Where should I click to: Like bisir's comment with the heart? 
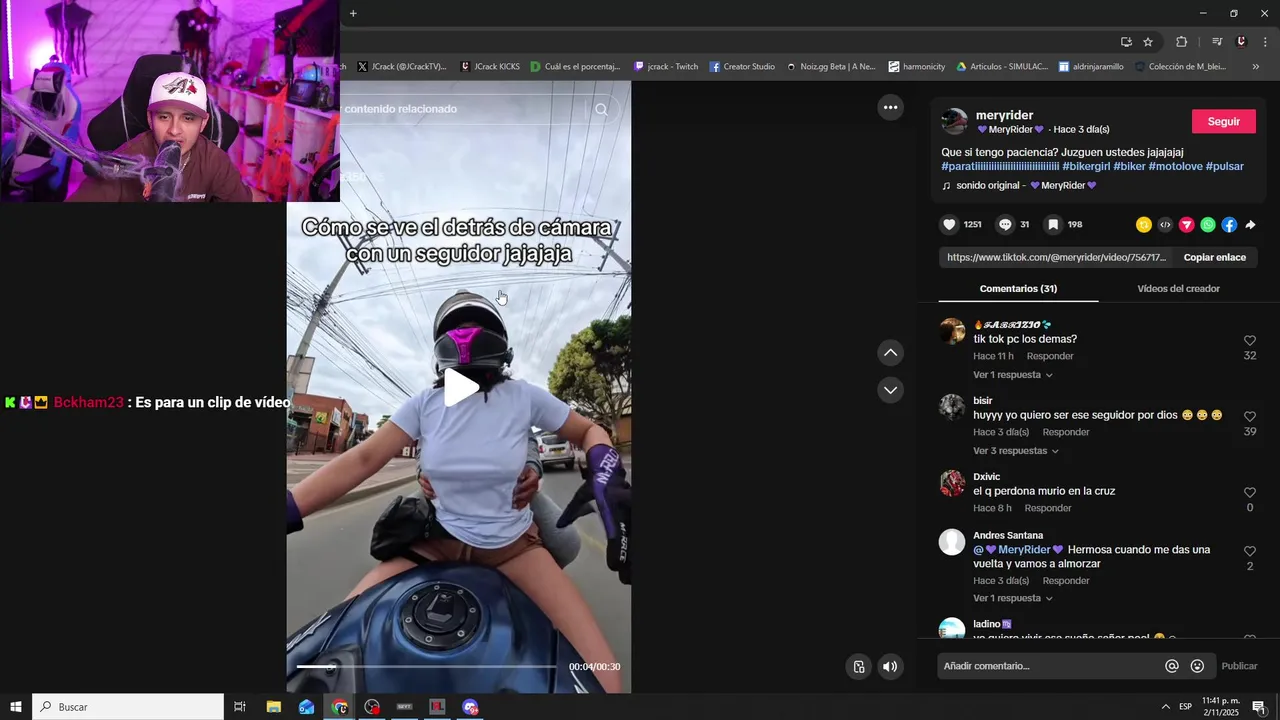click(x=1250, y=416)
